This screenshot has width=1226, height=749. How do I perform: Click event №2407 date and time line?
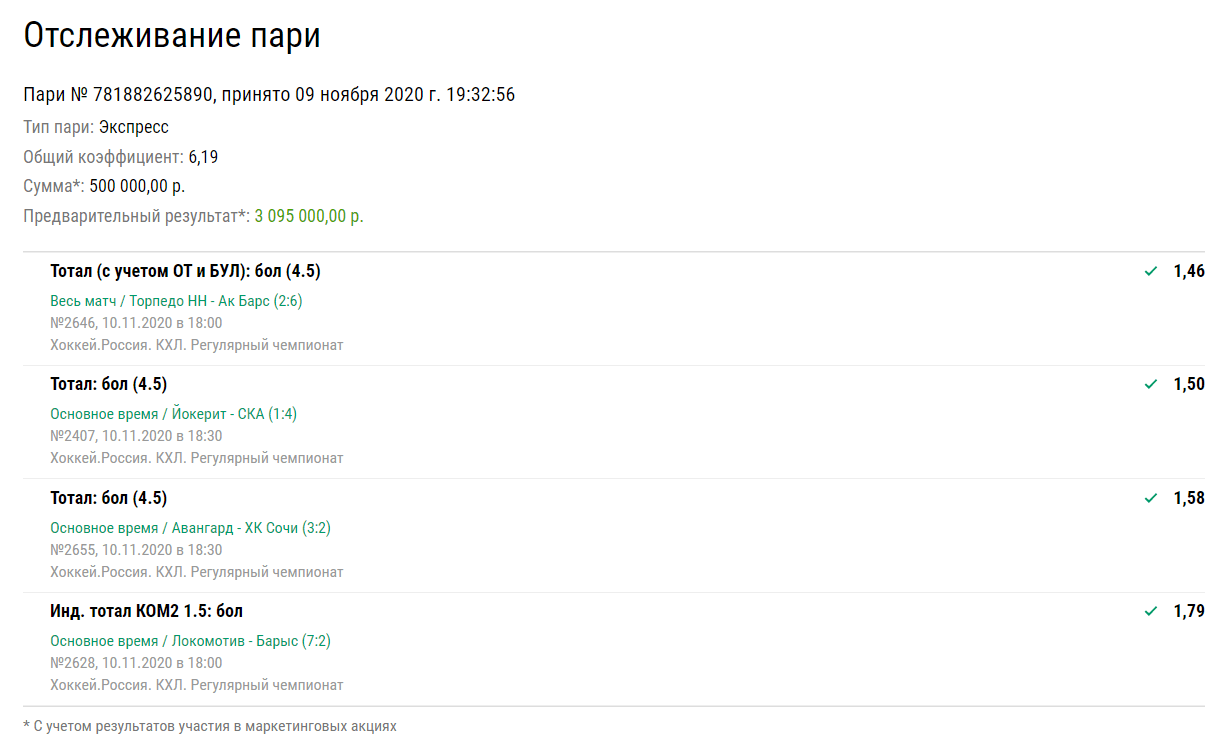click(136, 436)
